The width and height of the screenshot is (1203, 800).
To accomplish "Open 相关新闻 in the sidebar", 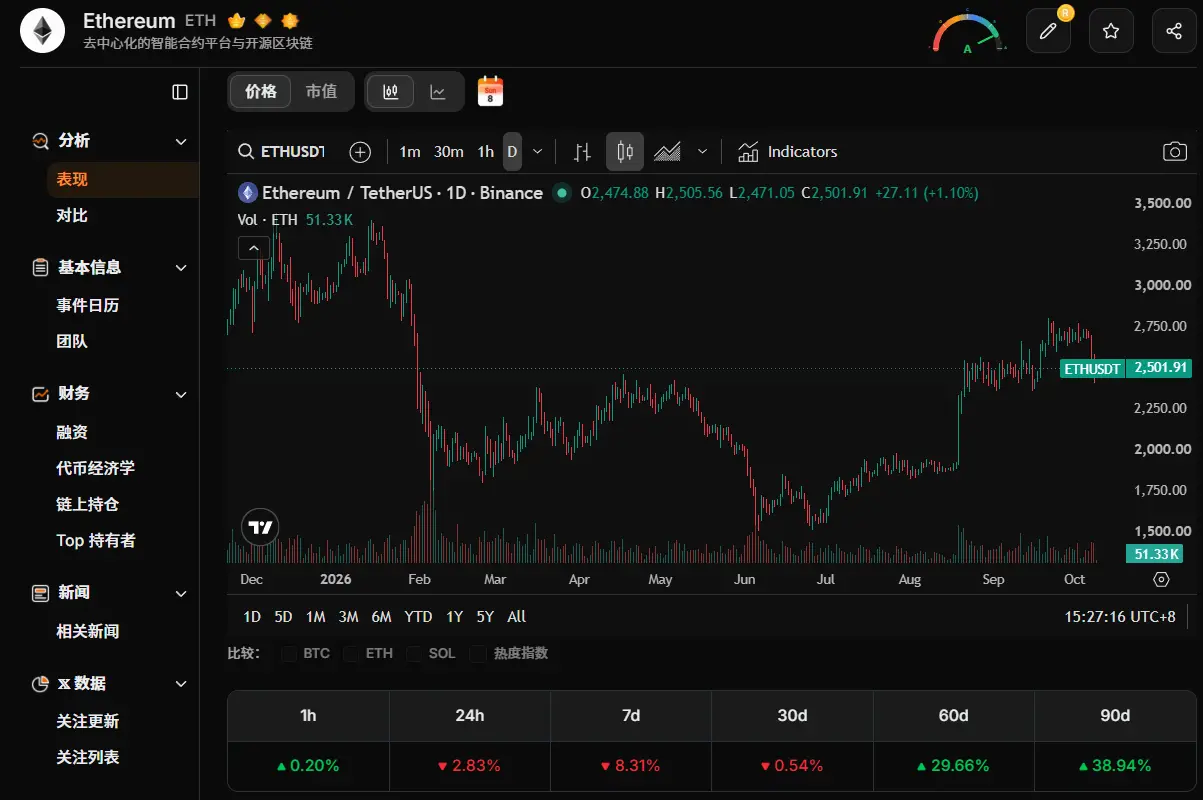I will [88, 631].
